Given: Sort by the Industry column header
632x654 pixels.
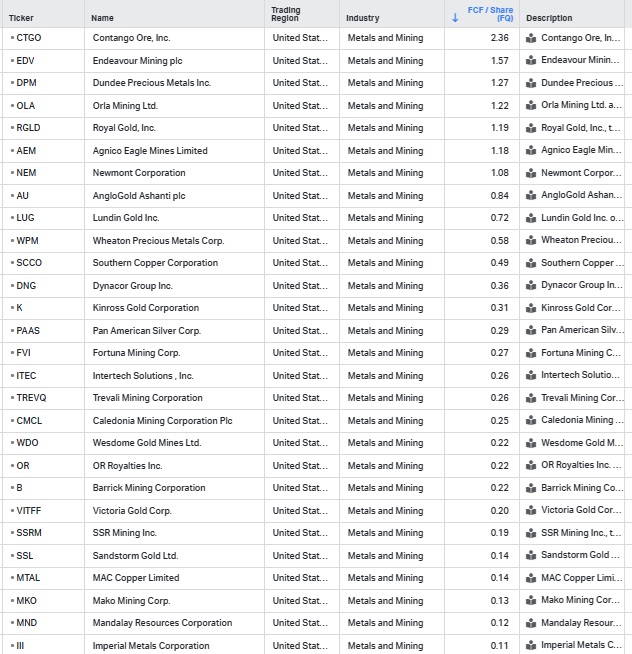Looking at the screenshot, I should tap(363, 18).
